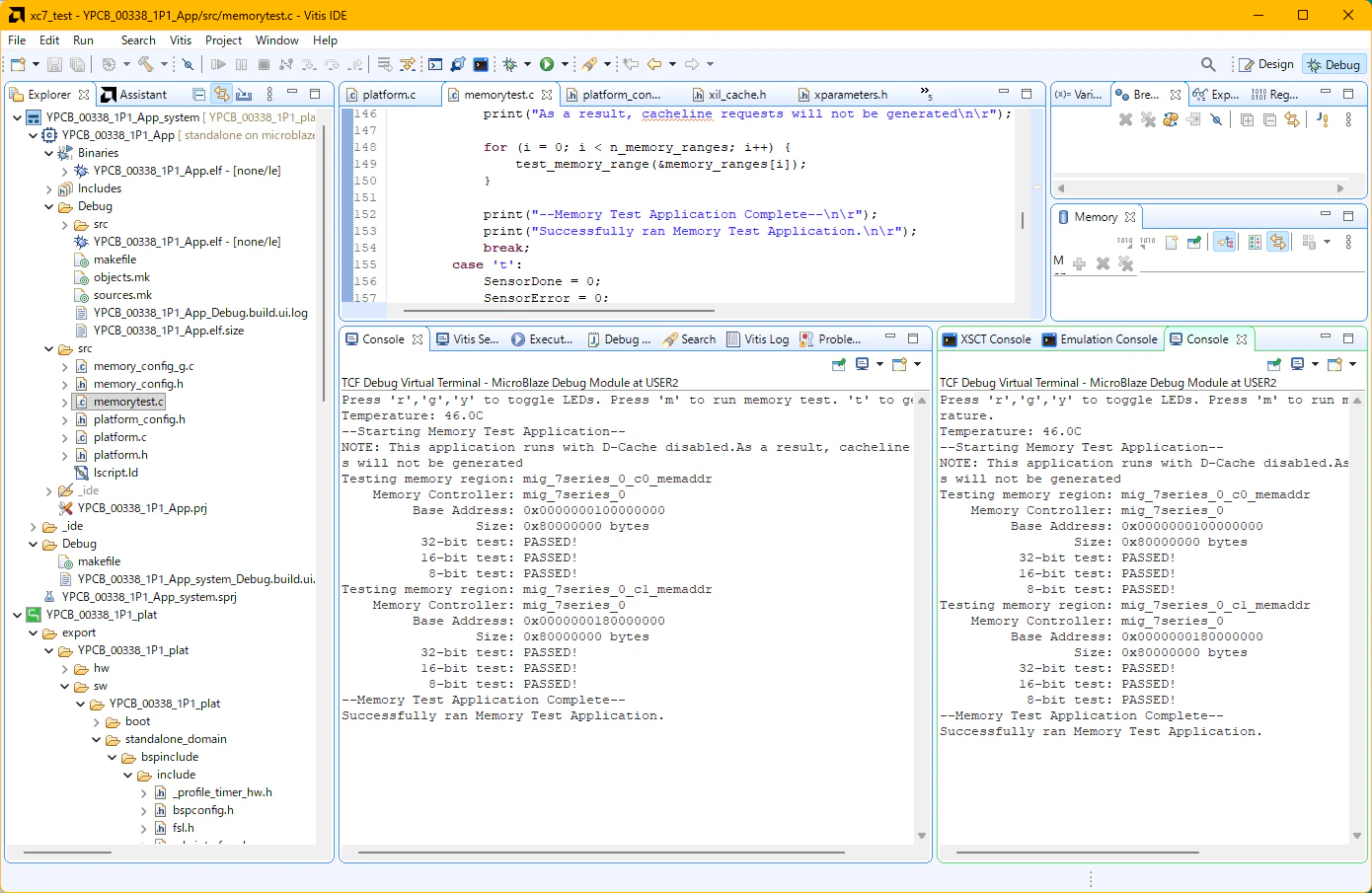Click the Terminate debug icon

click(x=264, y=64)
